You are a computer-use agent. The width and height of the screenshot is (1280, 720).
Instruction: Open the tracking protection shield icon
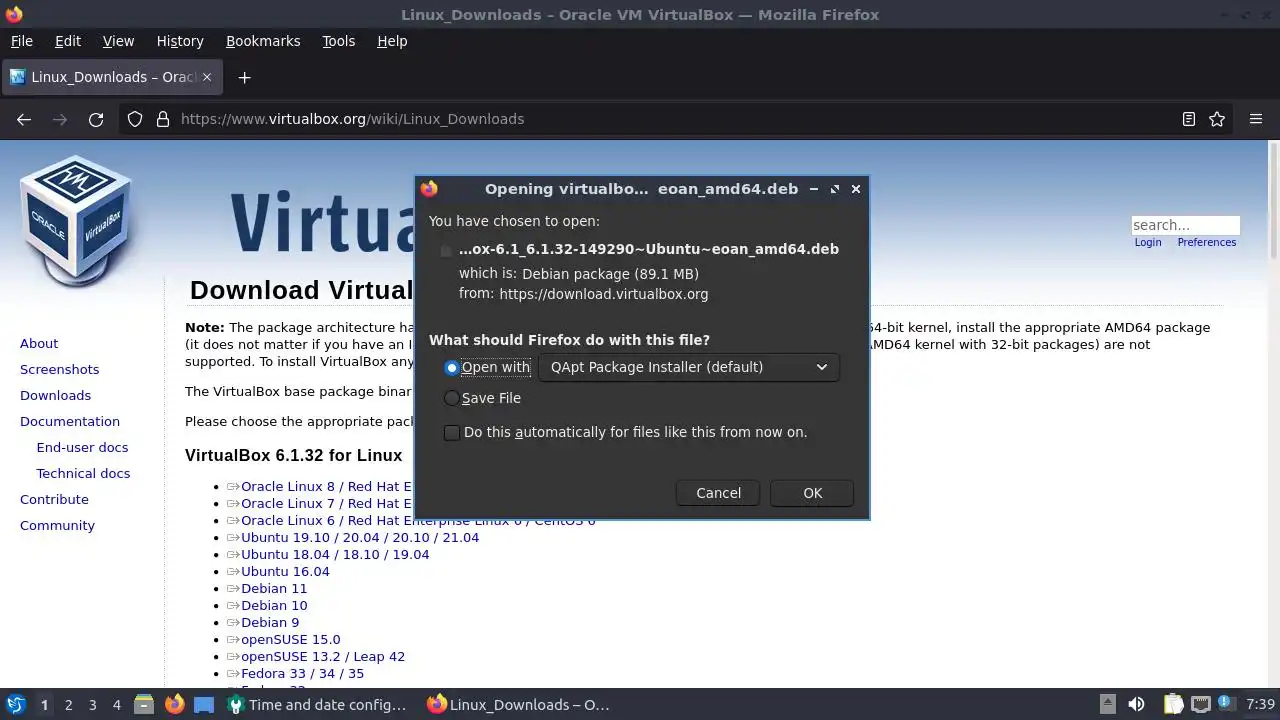click(x=135, y=119)
